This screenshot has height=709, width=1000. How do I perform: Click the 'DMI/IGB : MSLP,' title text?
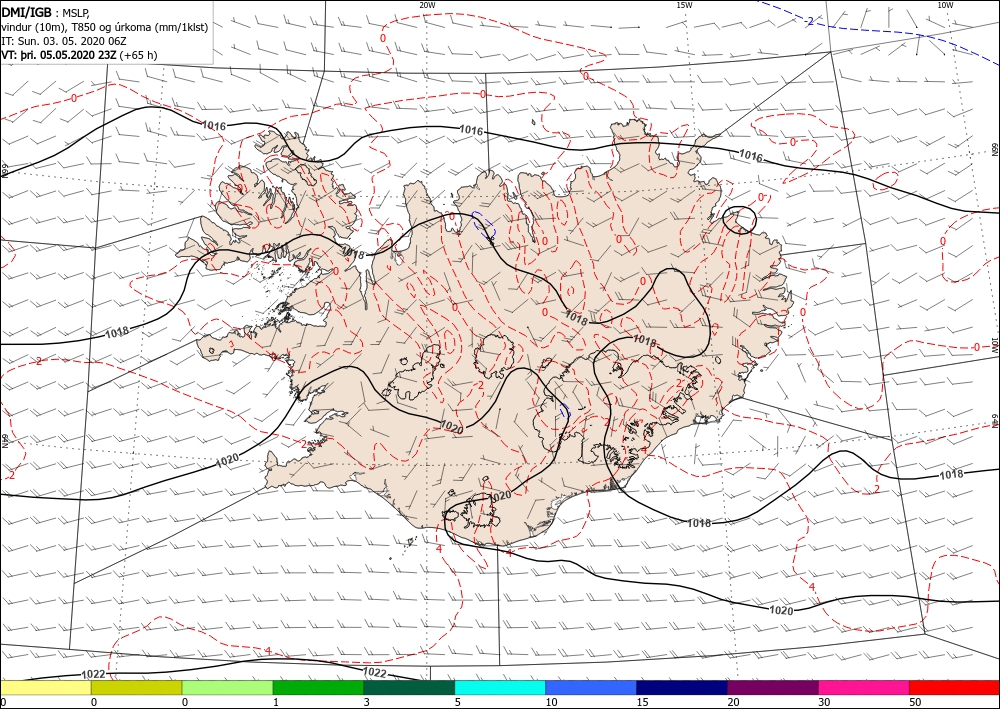[46, 13]
